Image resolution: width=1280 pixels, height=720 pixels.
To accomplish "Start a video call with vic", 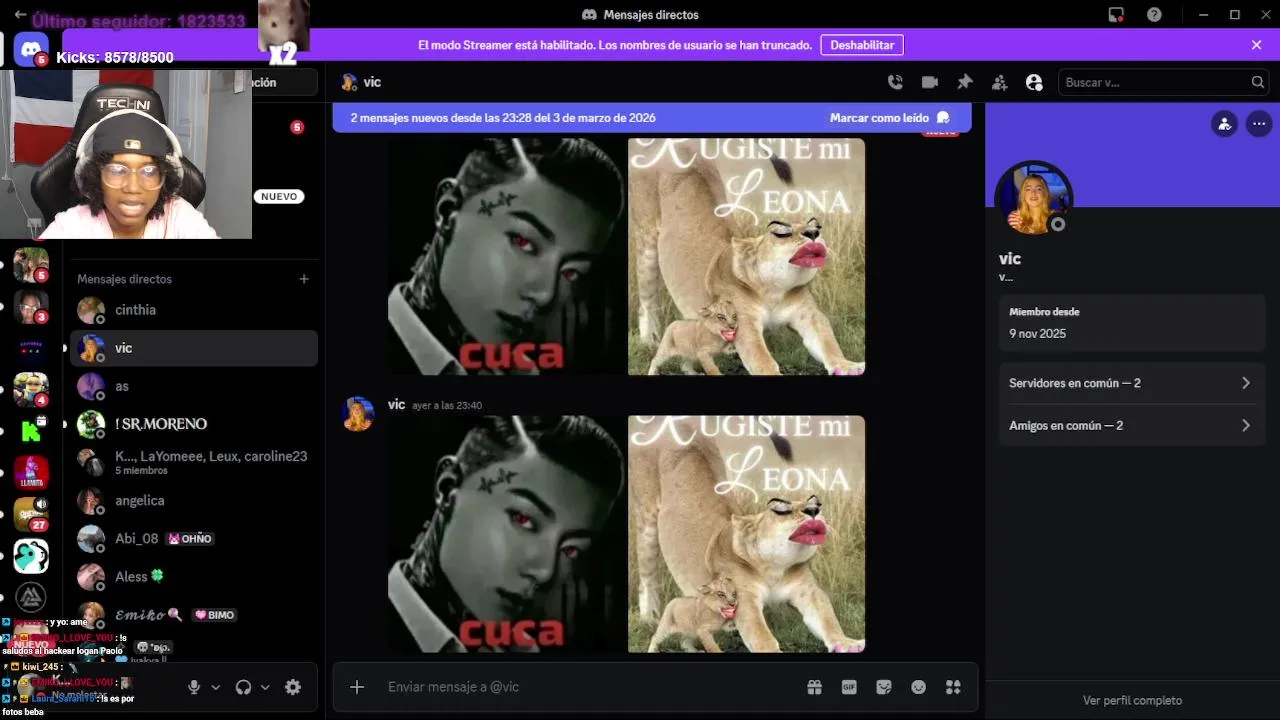I will click(930, 82).
